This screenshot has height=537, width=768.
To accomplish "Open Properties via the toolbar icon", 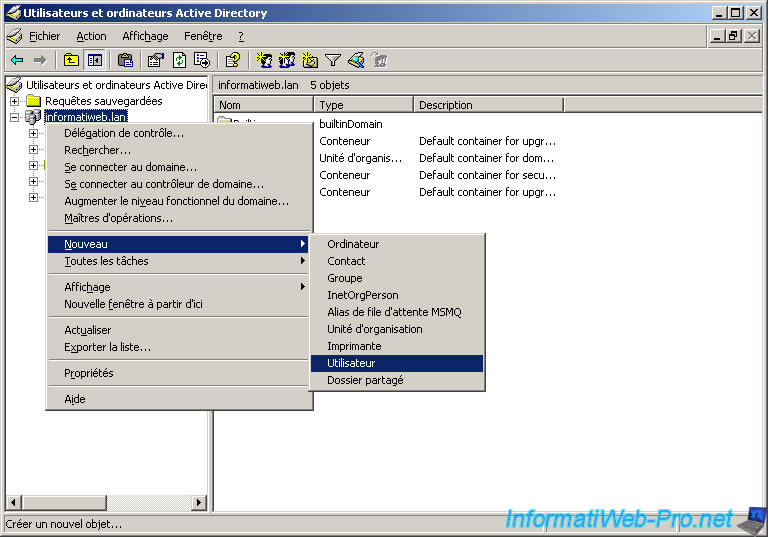I will coord(156,60).
